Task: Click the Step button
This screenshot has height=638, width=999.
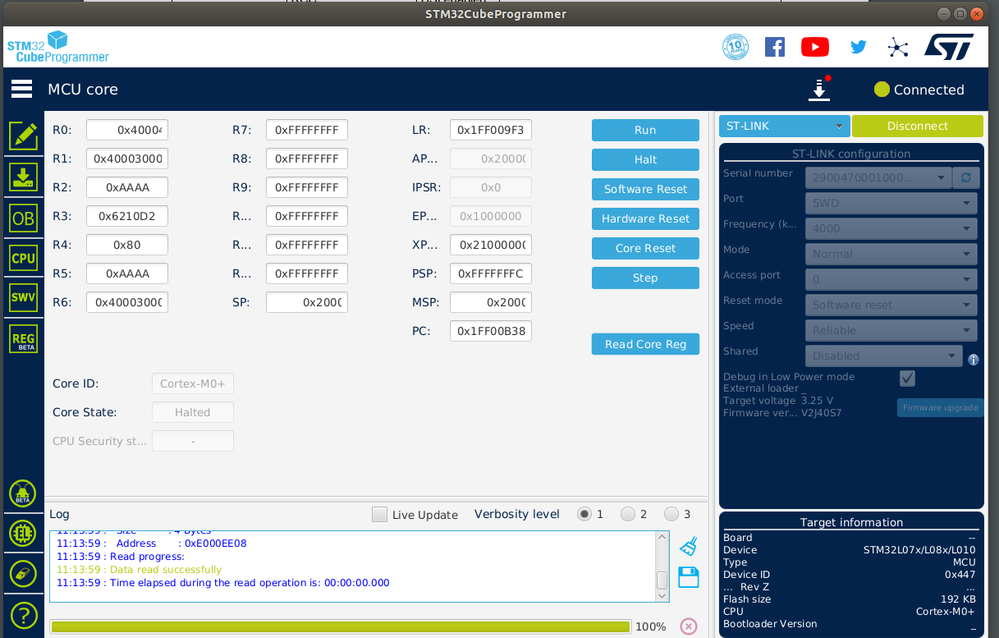Action: (645, 278)
